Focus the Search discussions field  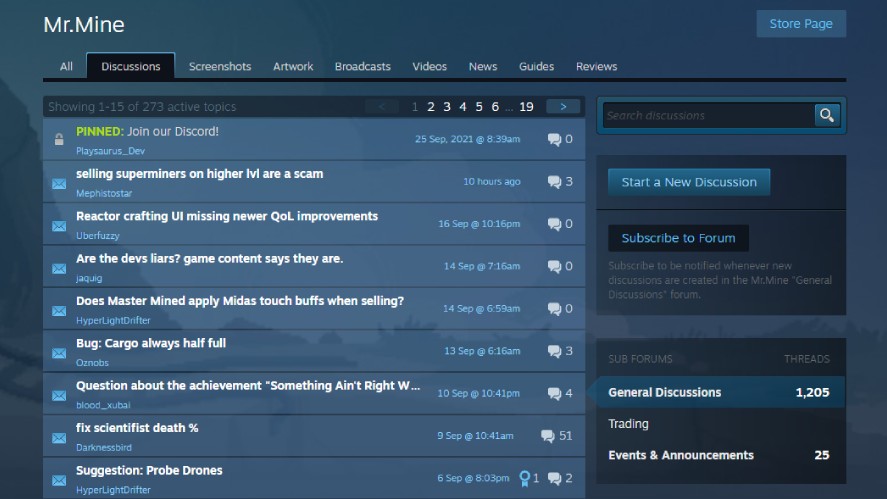(708, 115)
